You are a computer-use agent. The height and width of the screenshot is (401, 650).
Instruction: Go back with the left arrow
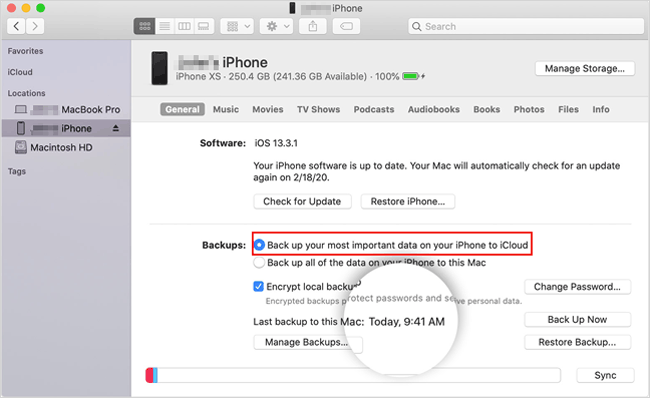[16, 26]
